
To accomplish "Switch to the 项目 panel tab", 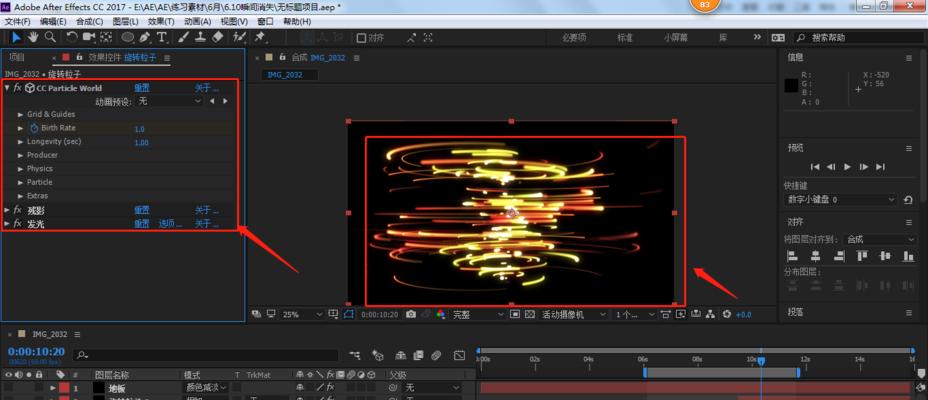I will 17,57.
